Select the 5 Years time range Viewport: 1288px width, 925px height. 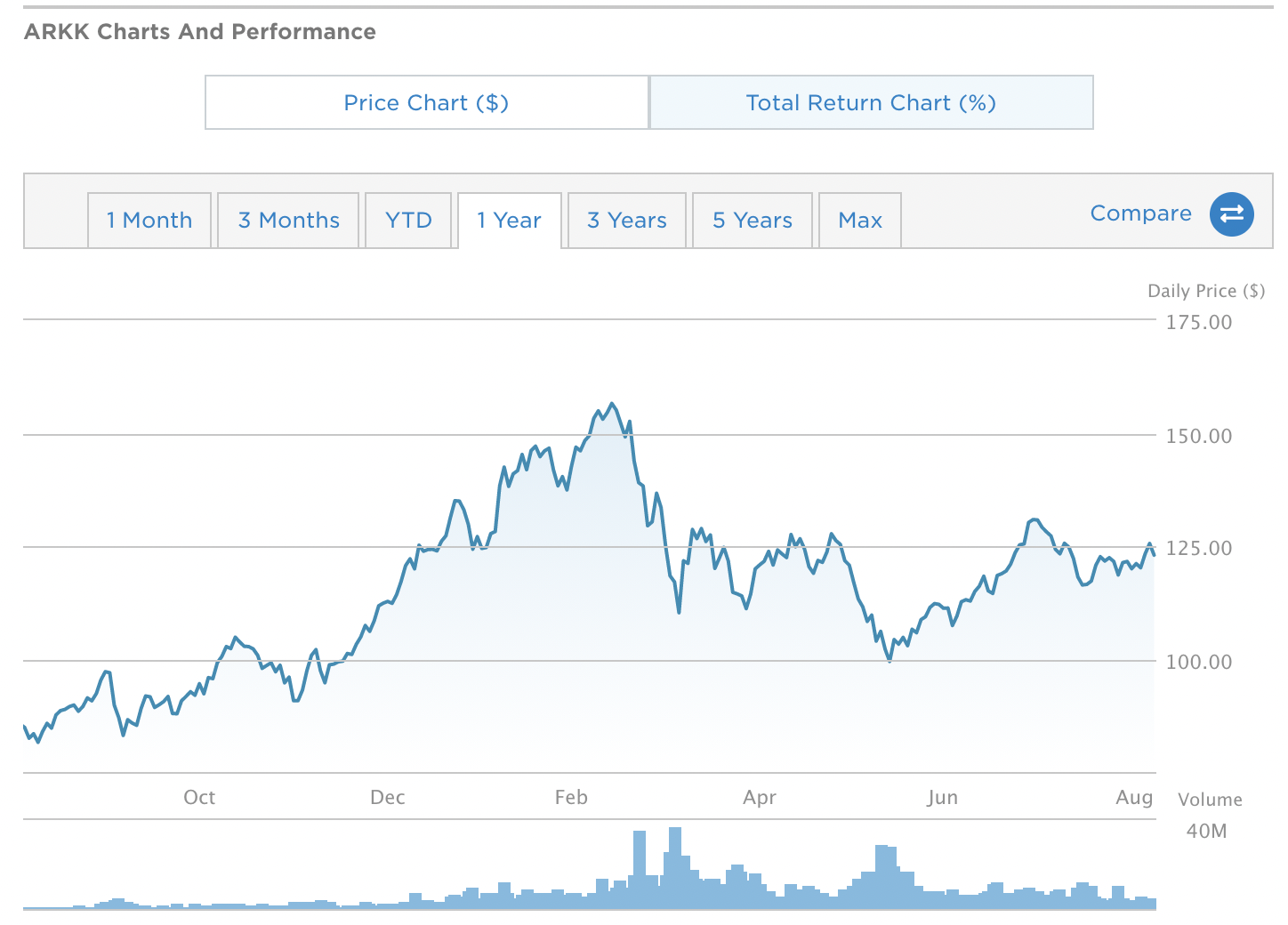pyautogui.click(x=753, y=221)
